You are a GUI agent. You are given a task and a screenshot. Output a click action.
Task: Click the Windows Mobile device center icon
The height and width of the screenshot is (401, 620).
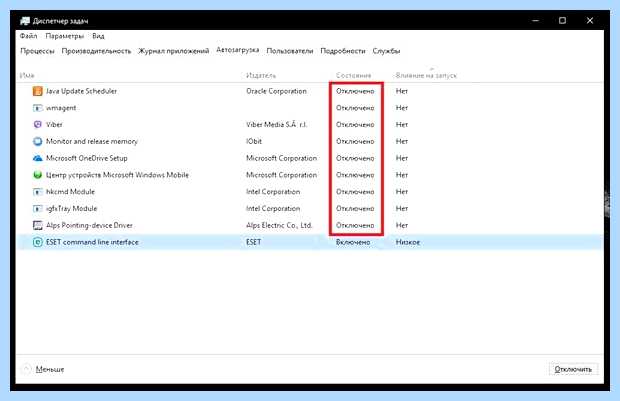pos(38,175)
